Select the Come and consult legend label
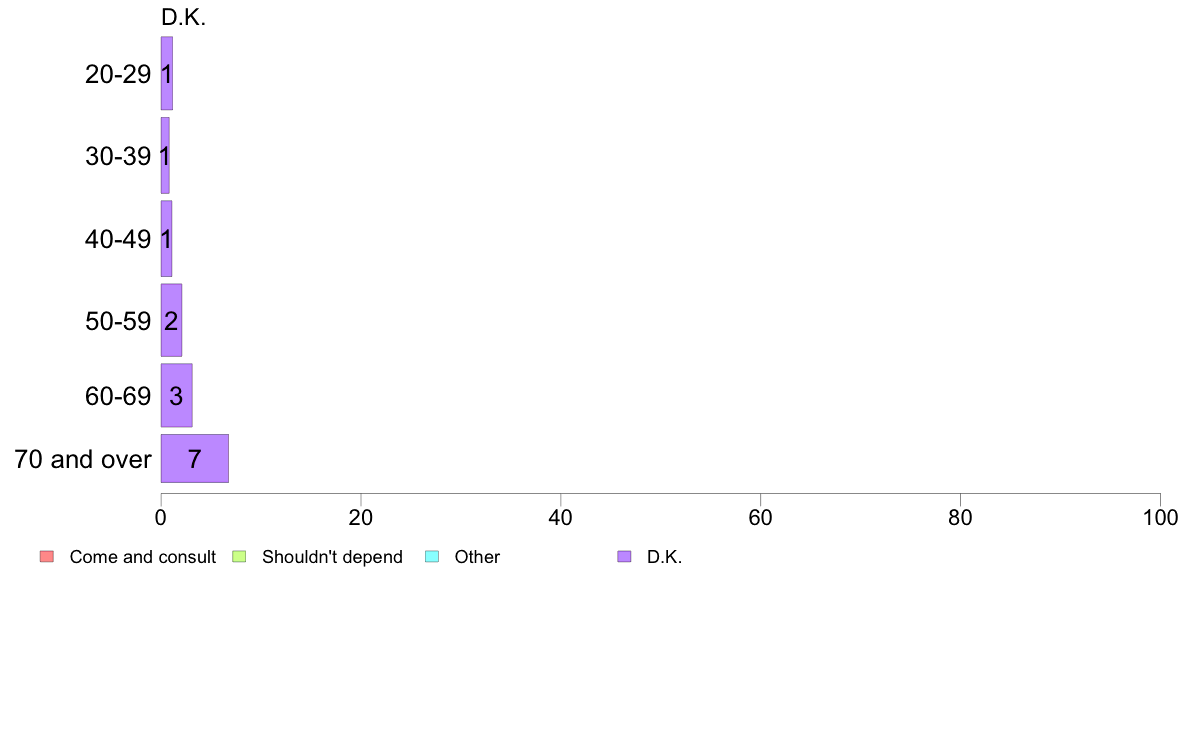The image size is (1188, 736). click(x=142, y=557)
